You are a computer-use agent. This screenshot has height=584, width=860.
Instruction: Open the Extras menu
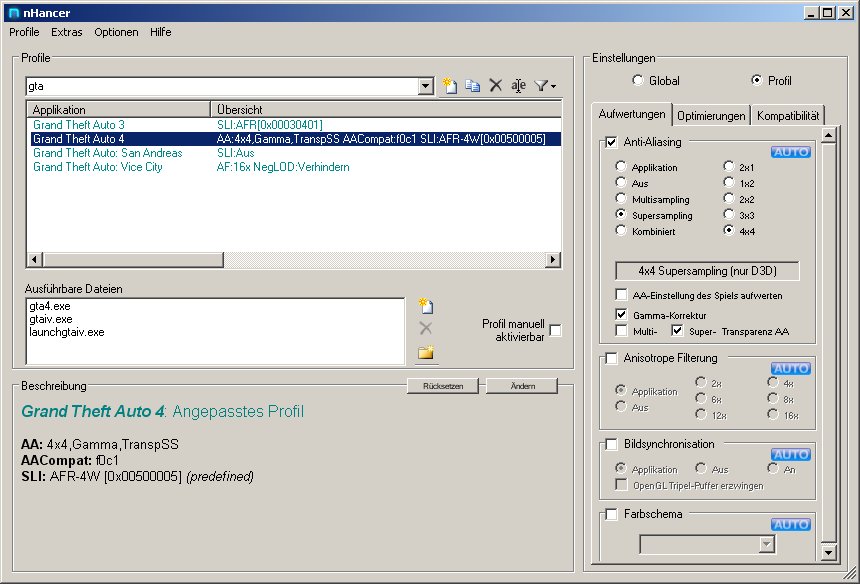(66, 32)
